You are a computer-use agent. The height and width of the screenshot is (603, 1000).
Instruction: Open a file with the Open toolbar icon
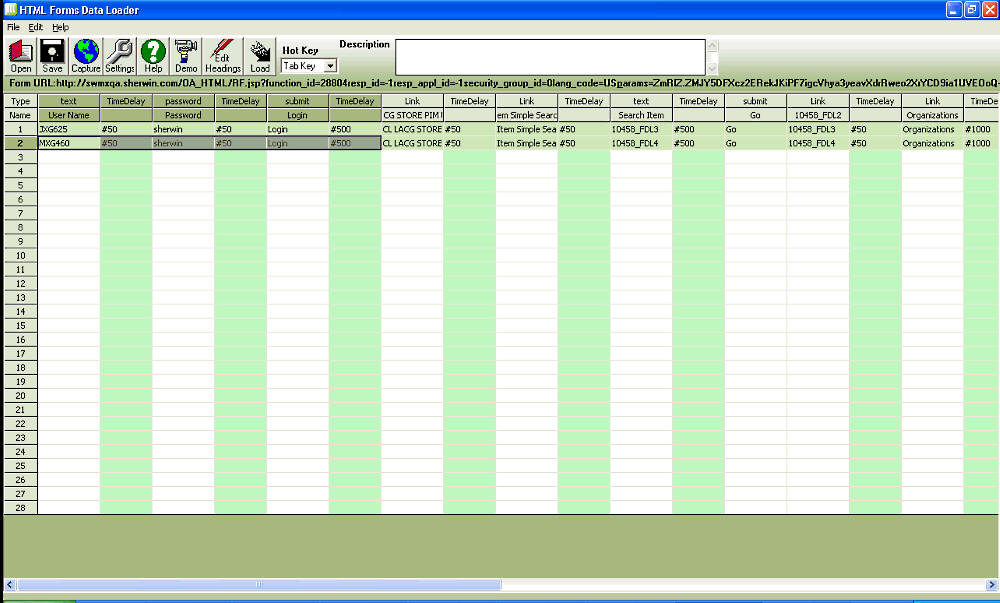[x=20, y=56]
